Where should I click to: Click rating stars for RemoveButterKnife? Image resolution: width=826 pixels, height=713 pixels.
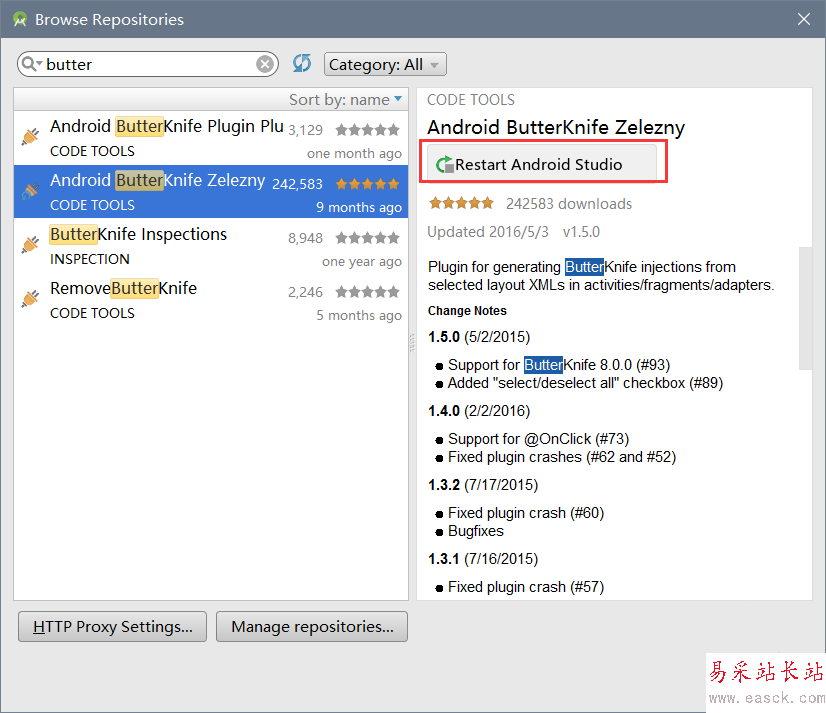[368, 292]
